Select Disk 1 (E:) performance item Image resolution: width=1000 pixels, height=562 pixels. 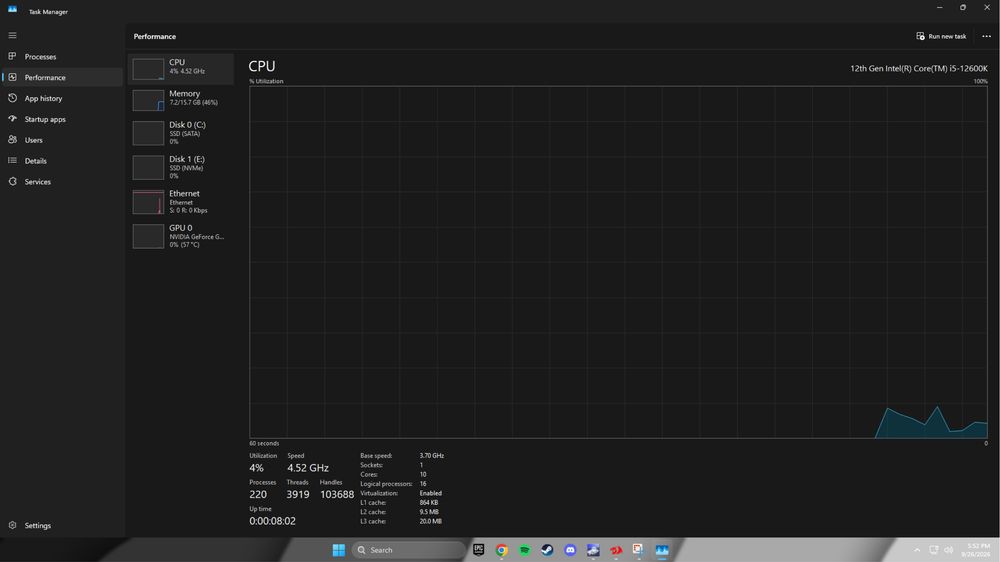[x=181, y=167]
